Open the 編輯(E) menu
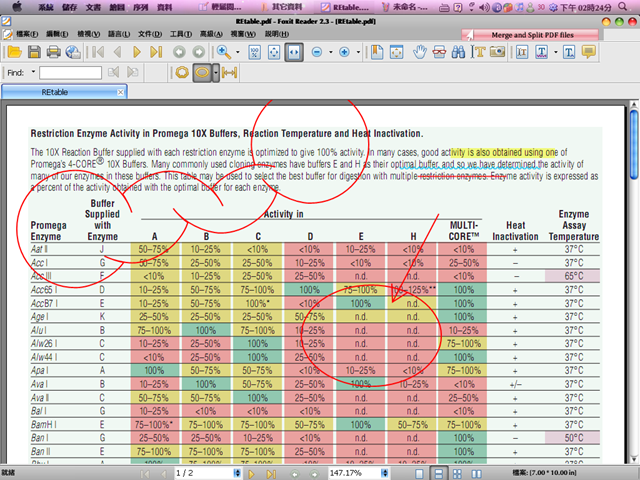 pos(57,34)
